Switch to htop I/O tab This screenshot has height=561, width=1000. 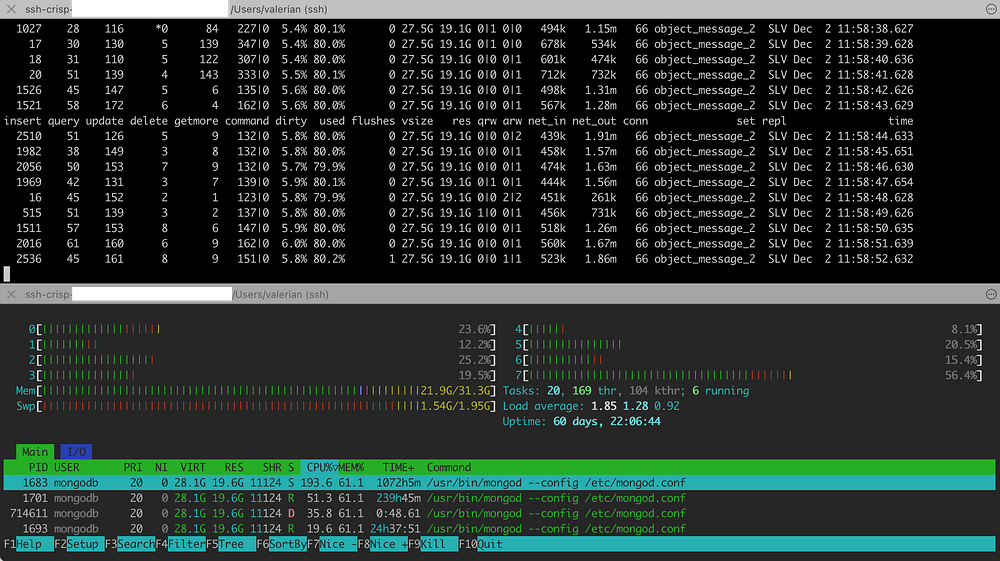pyautogui.click(x=76, y=451)
